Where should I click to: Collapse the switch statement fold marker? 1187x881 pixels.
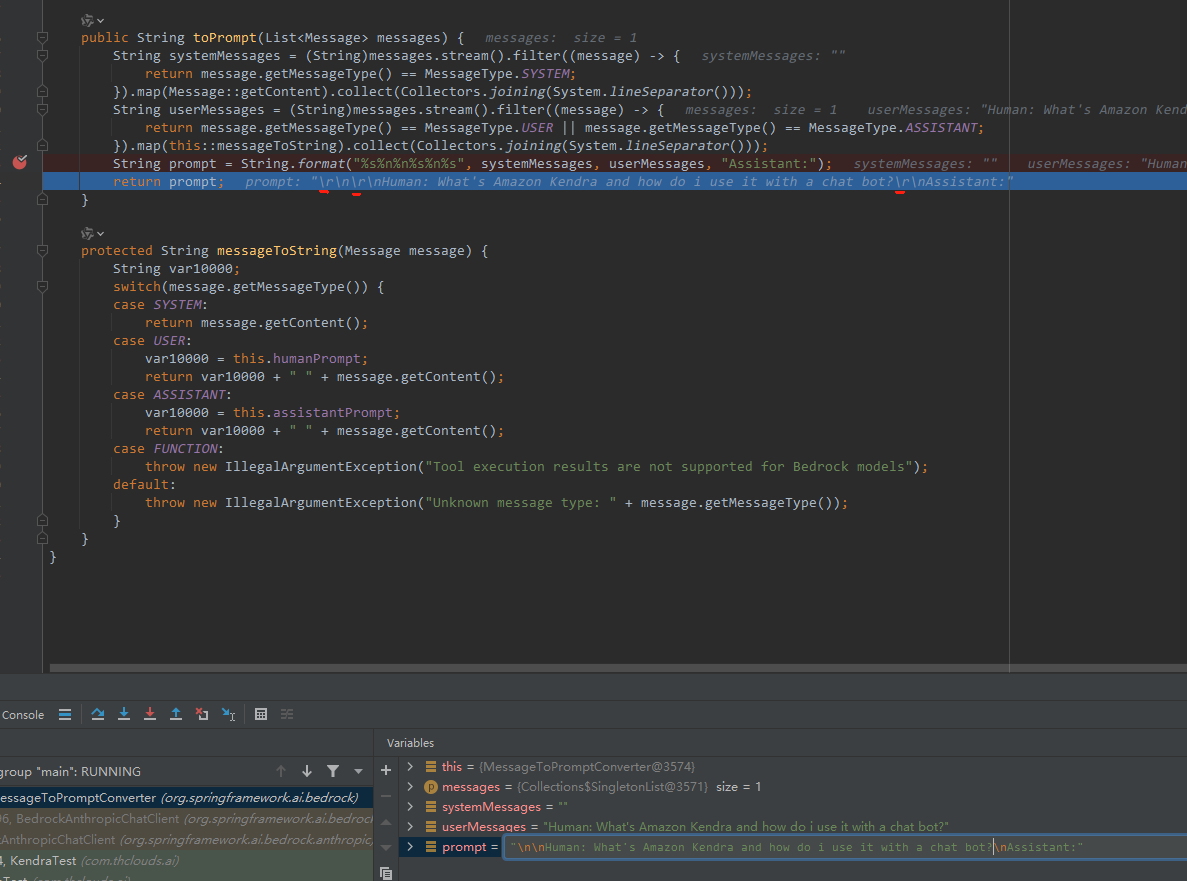pos(42,287)
